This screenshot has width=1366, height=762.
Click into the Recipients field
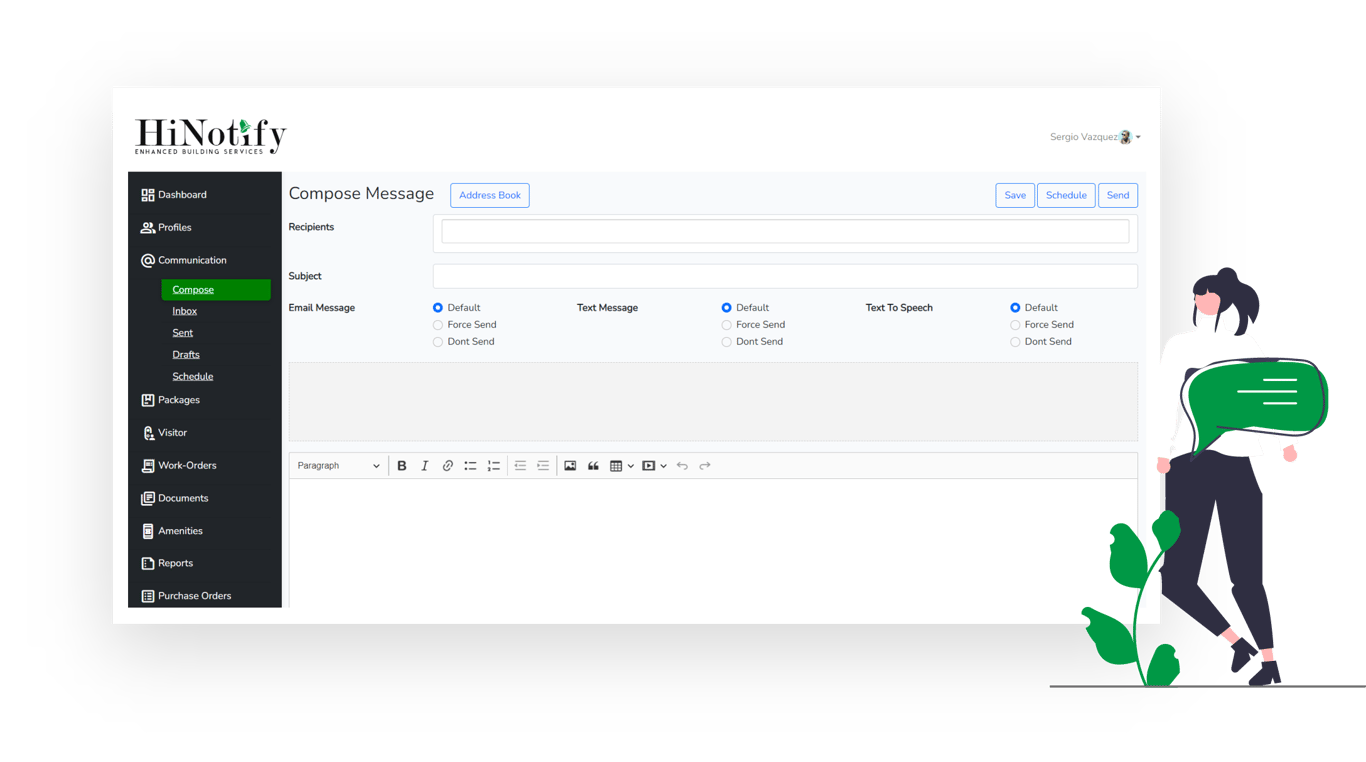[785, 232]
